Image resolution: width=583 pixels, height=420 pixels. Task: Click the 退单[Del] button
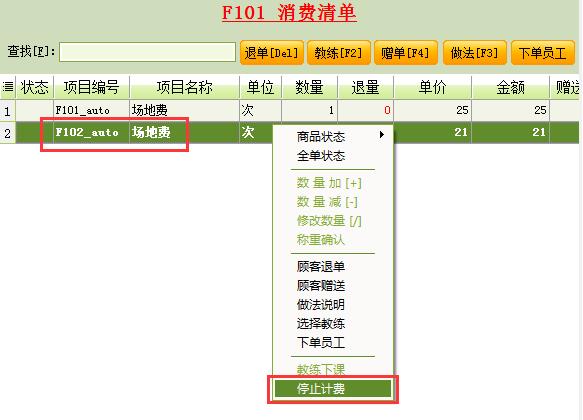[x=272, y=53]
